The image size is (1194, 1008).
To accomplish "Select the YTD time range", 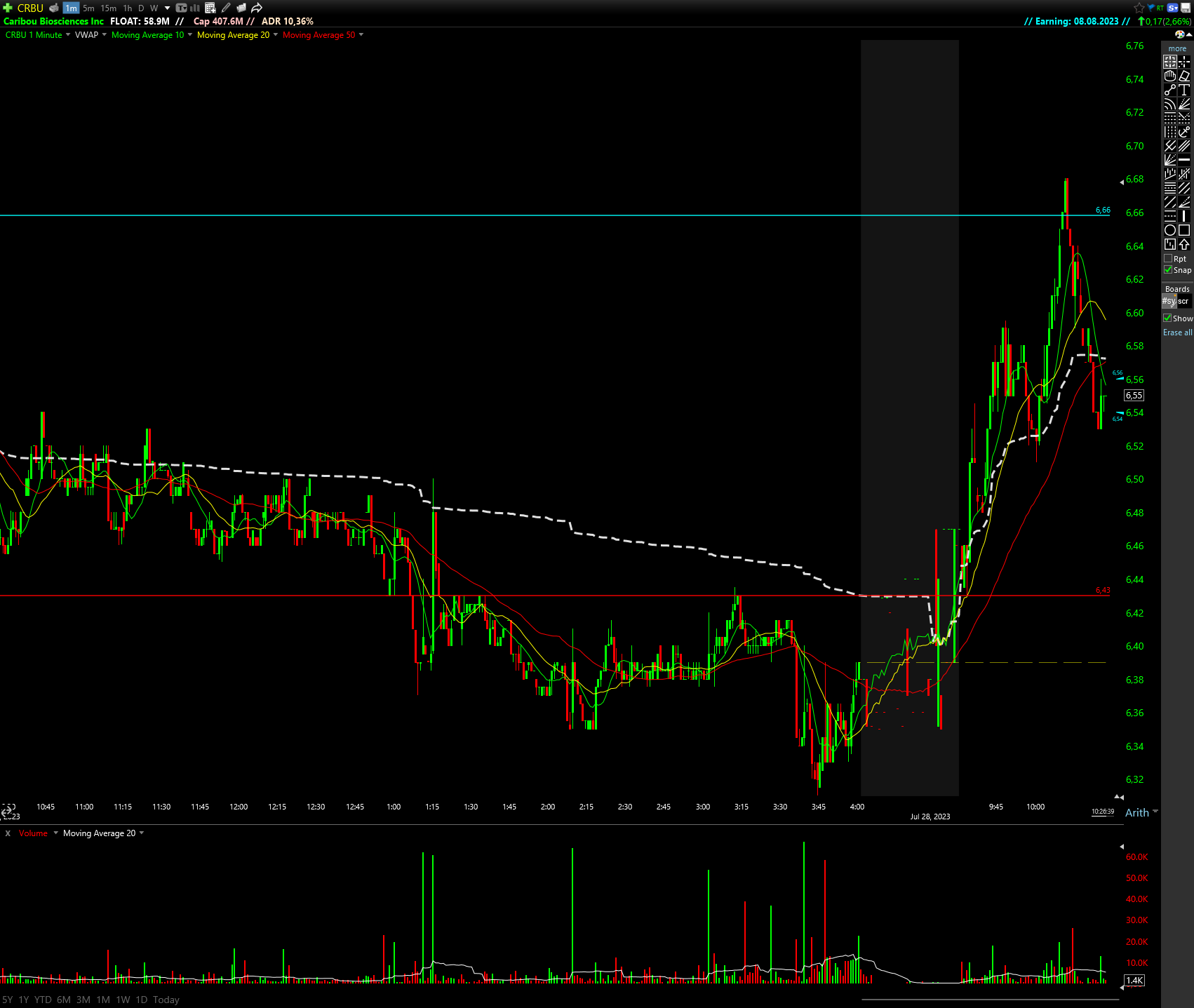I will pos(43,1000).
